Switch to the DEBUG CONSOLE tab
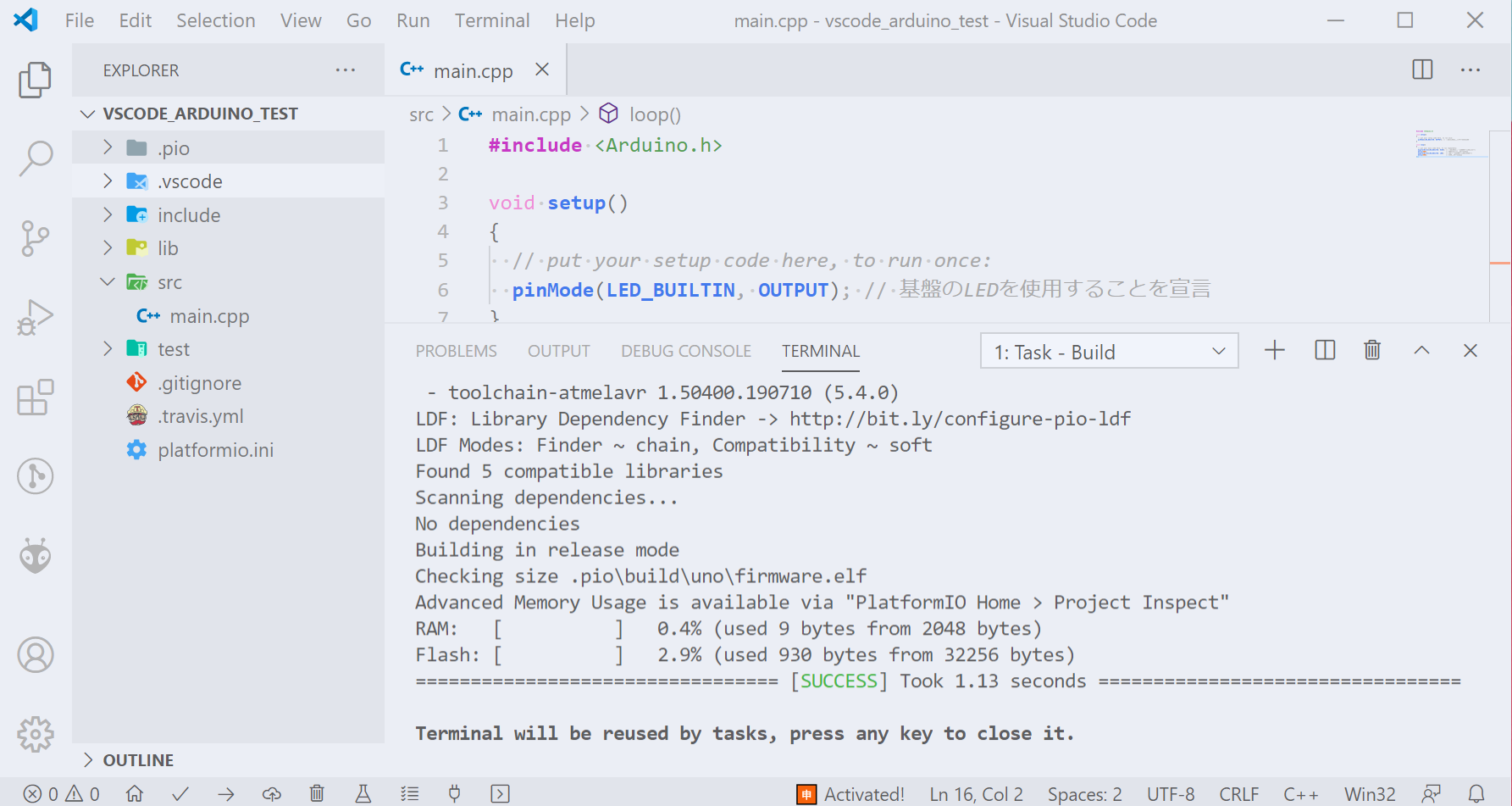This screenshot has height=806, width=1512. 686,351
